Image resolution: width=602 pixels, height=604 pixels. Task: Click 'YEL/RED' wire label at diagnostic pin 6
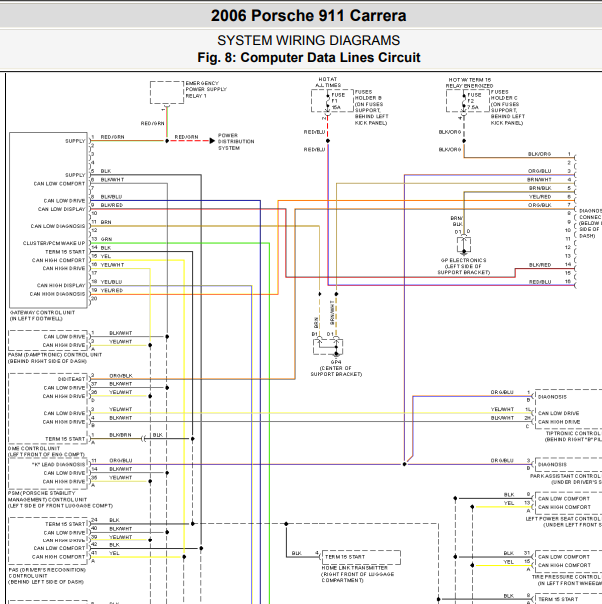540,196
